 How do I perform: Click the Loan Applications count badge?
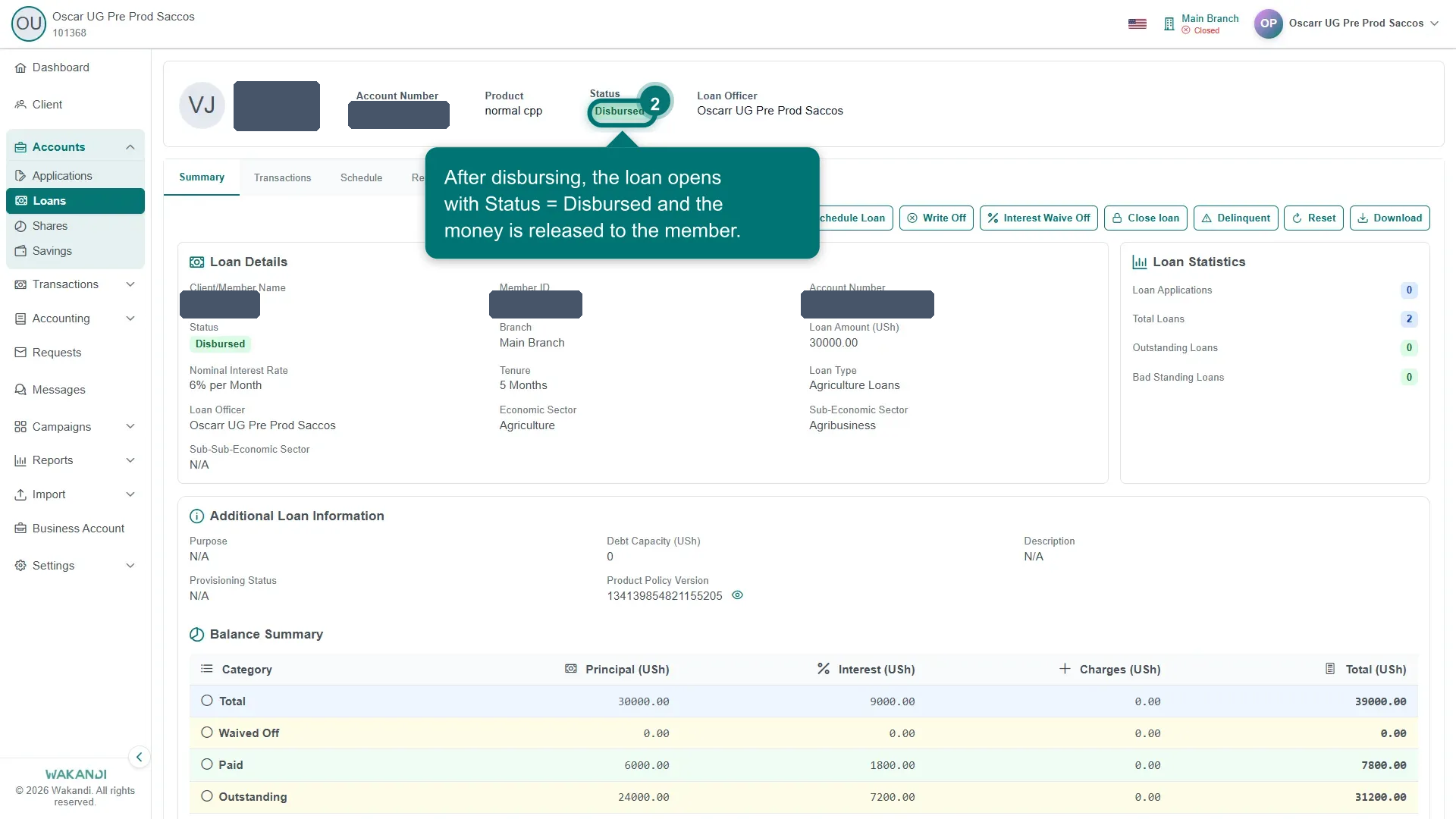click(x=1409, y=290)
